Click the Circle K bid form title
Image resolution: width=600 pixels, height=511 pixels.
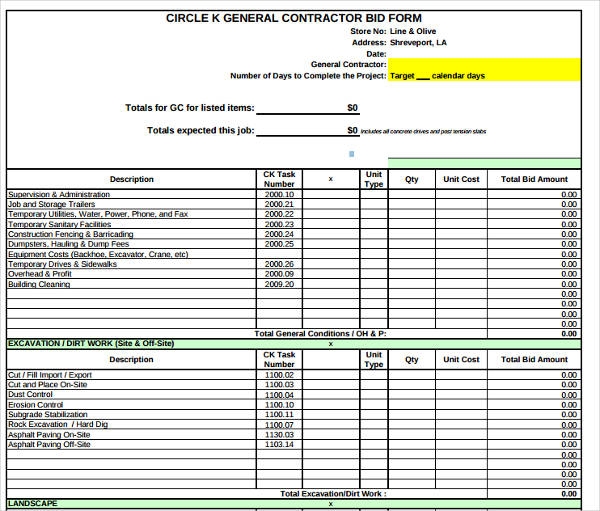click(x=293, y=18)
